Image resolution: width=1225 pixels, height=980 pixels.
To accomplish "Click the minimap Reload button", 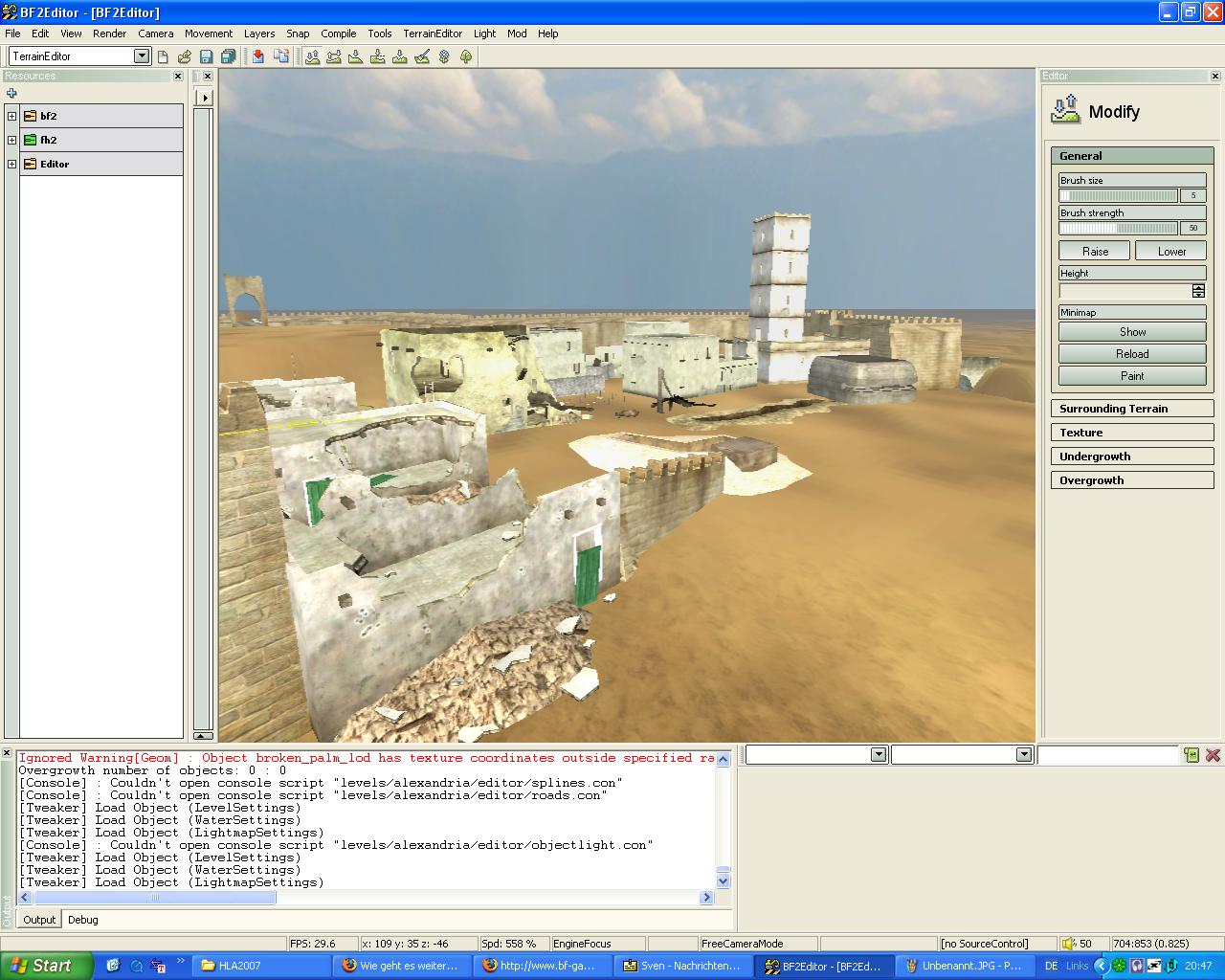I will 1132,354.
